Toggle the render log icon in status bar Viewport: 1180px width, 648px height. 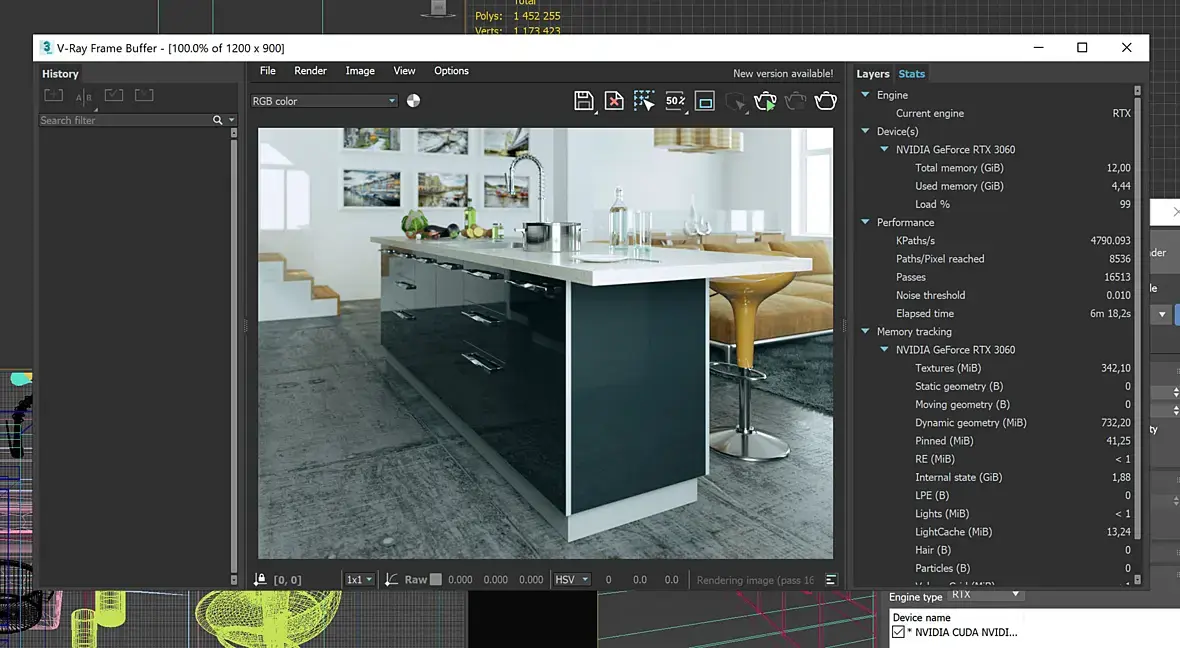click(x=830, y=579)
